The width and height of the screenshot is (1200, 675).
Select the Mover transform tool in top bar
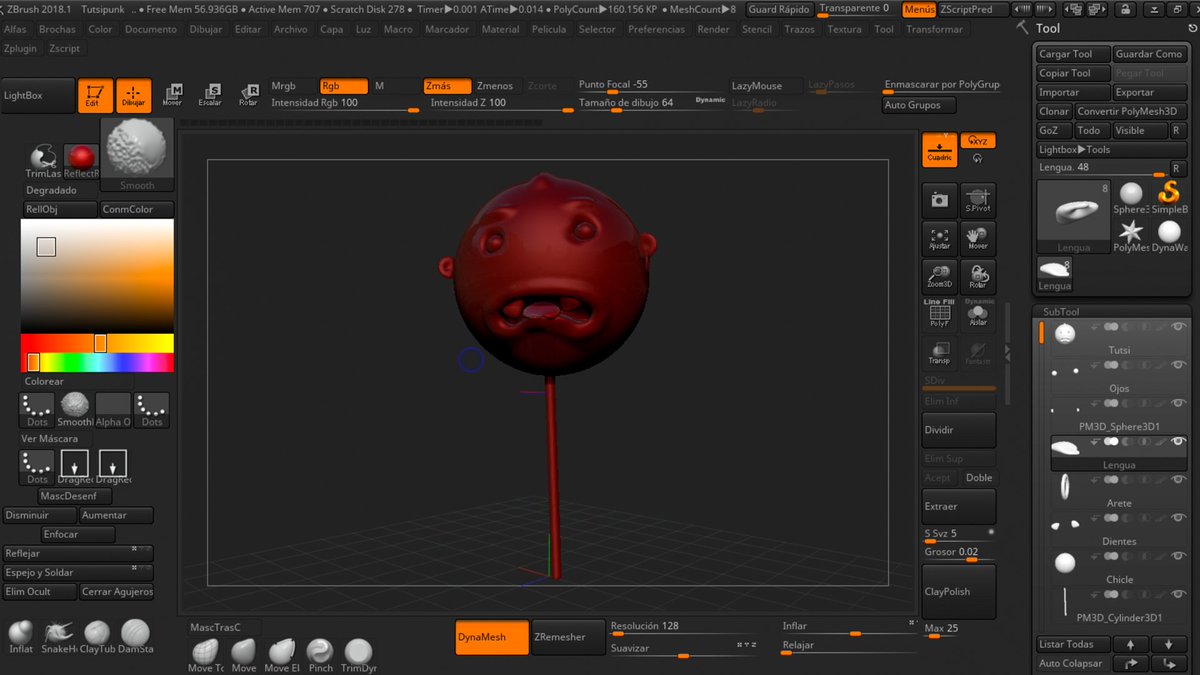point(172,95)
